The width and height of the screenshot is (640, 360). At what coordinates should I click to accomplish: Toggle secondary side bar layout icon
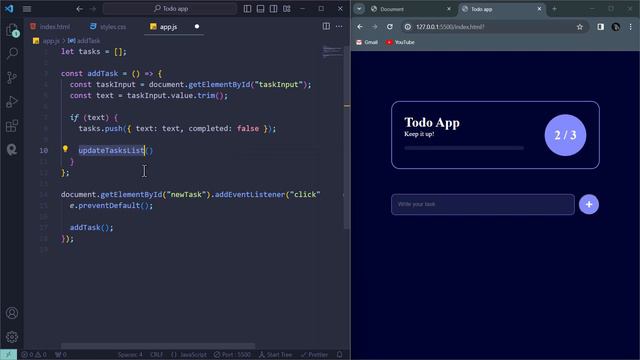click(273, 9)
